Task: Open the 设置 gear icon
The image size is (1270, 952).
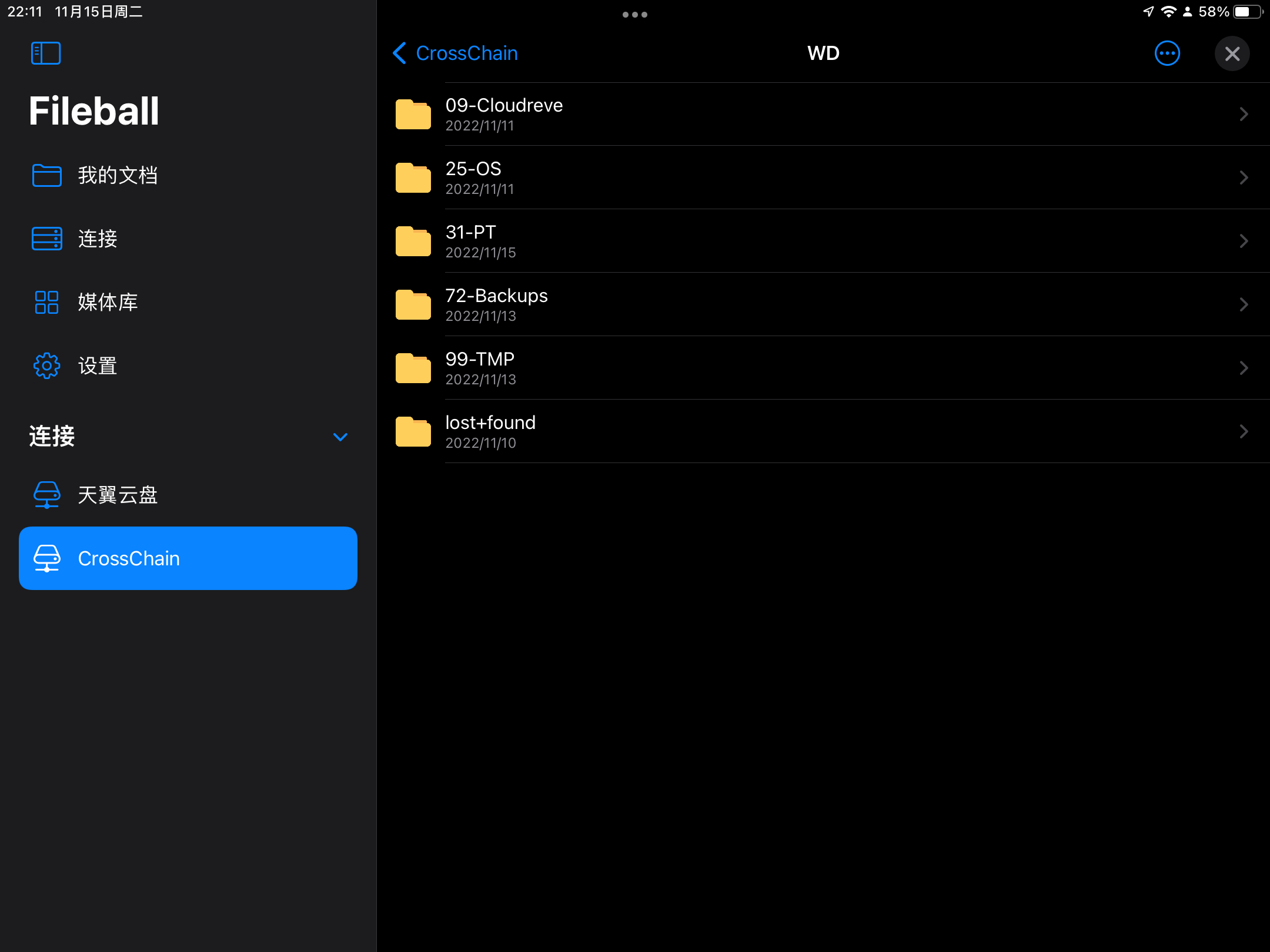Action: pyautogui.click(x=46, y=366)
